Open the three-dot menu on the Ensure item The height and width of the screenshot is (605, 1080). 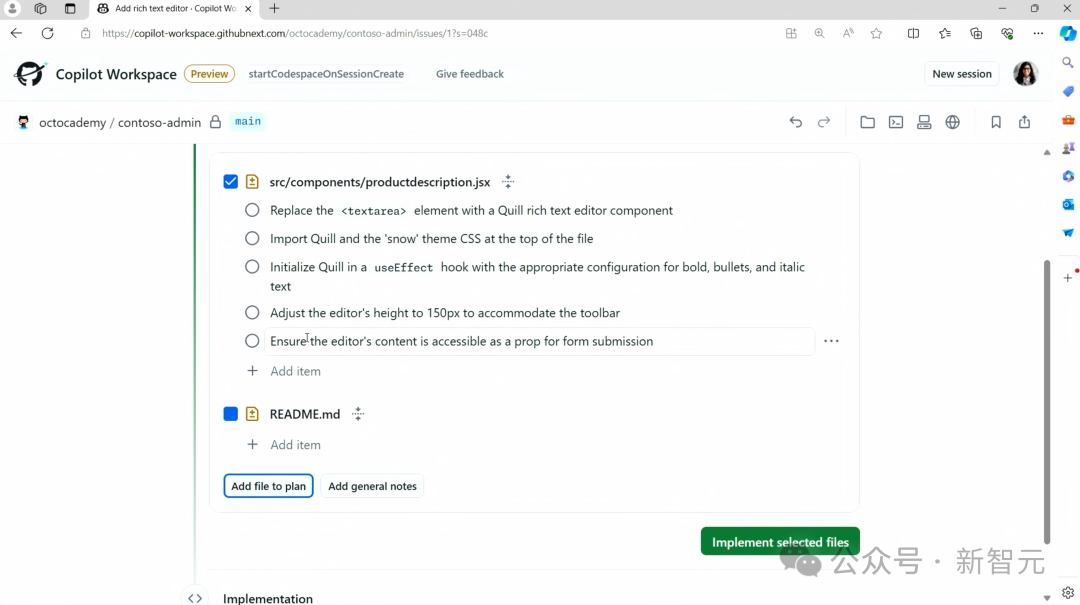click(x=831, y=341)
